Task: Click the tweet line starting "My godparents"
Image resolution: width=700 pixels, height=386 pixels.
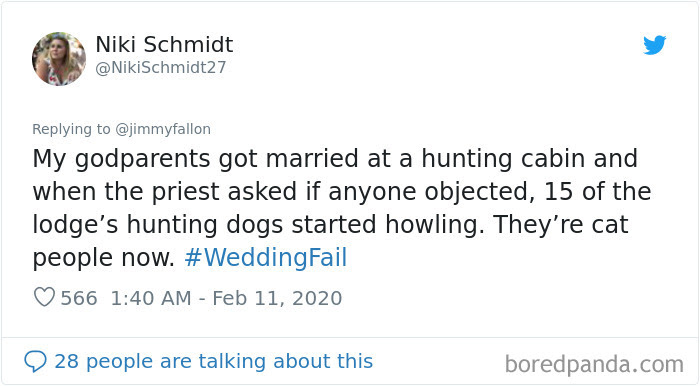Action: coord(335,159)
